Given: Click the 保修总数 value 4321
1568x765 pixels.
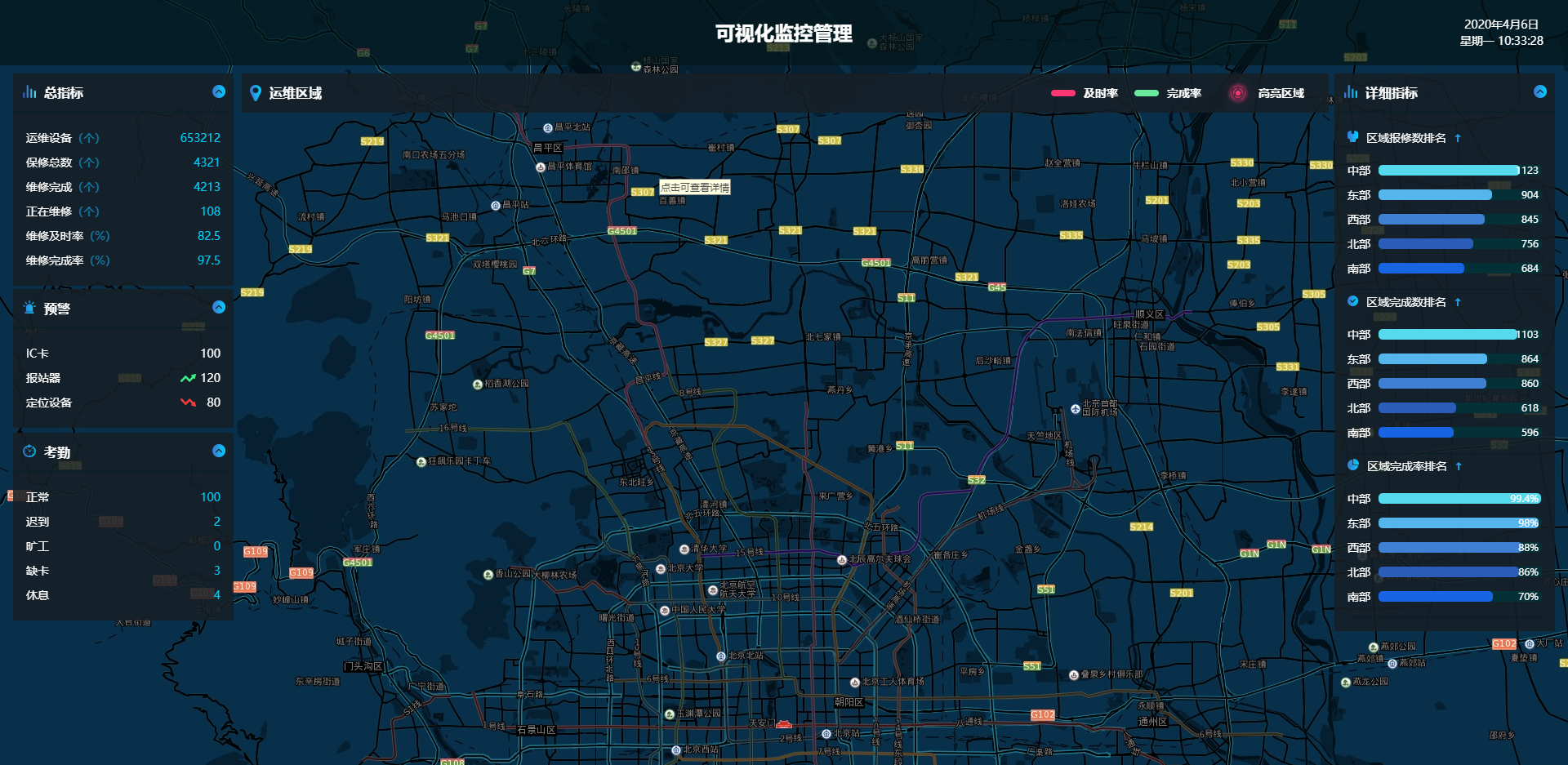Looking at the screenshot, I should click(207, 162).
